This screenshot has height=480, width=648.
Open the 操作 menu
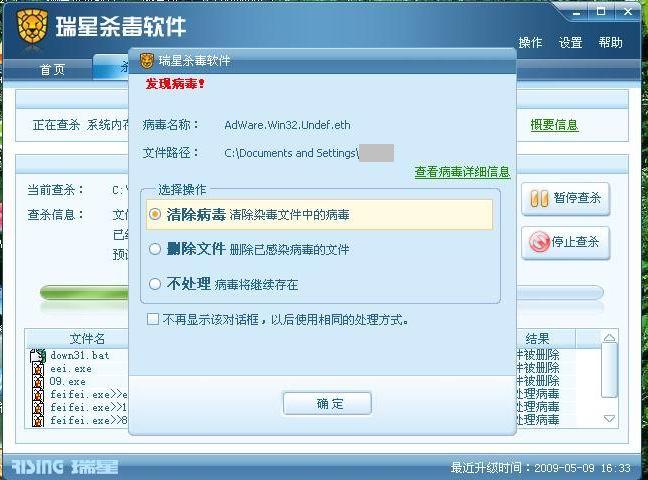530,42
